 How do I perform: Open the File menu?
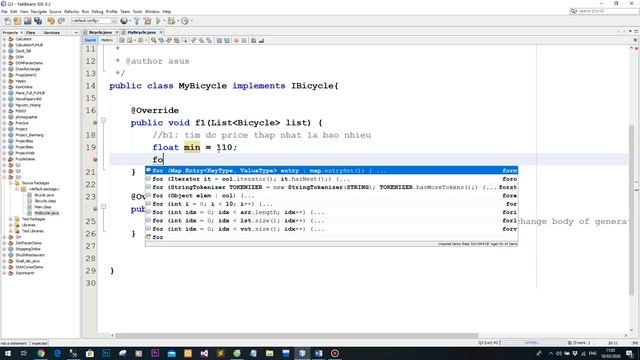click(x=4, y=11)
